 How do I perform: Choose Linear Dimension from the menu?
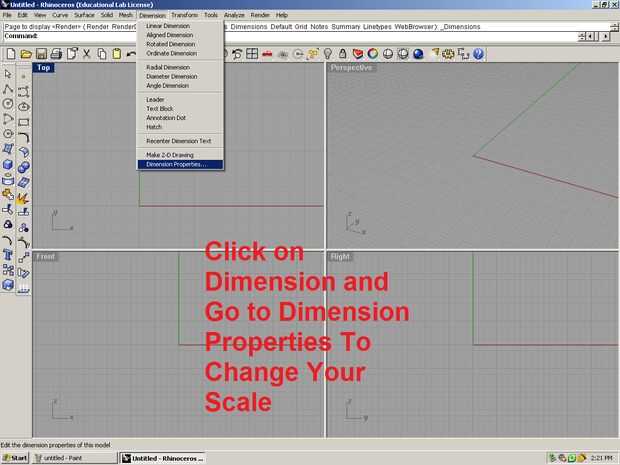(180, 26)
